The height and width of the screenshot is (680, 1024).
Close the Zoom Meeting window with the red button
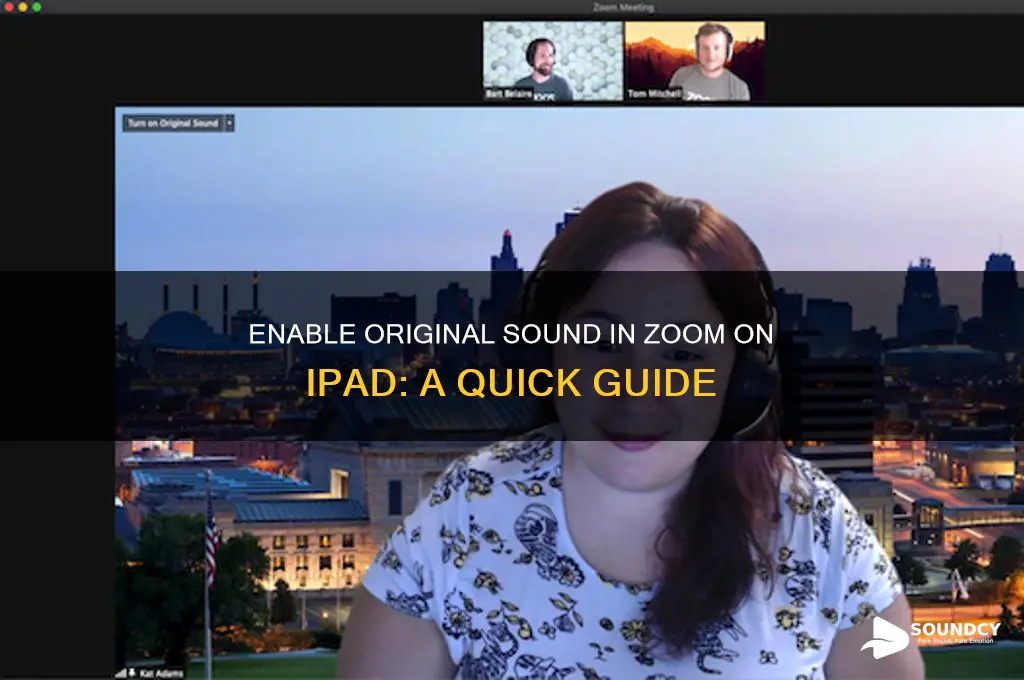pyautogui.click(x=8, y=7)
